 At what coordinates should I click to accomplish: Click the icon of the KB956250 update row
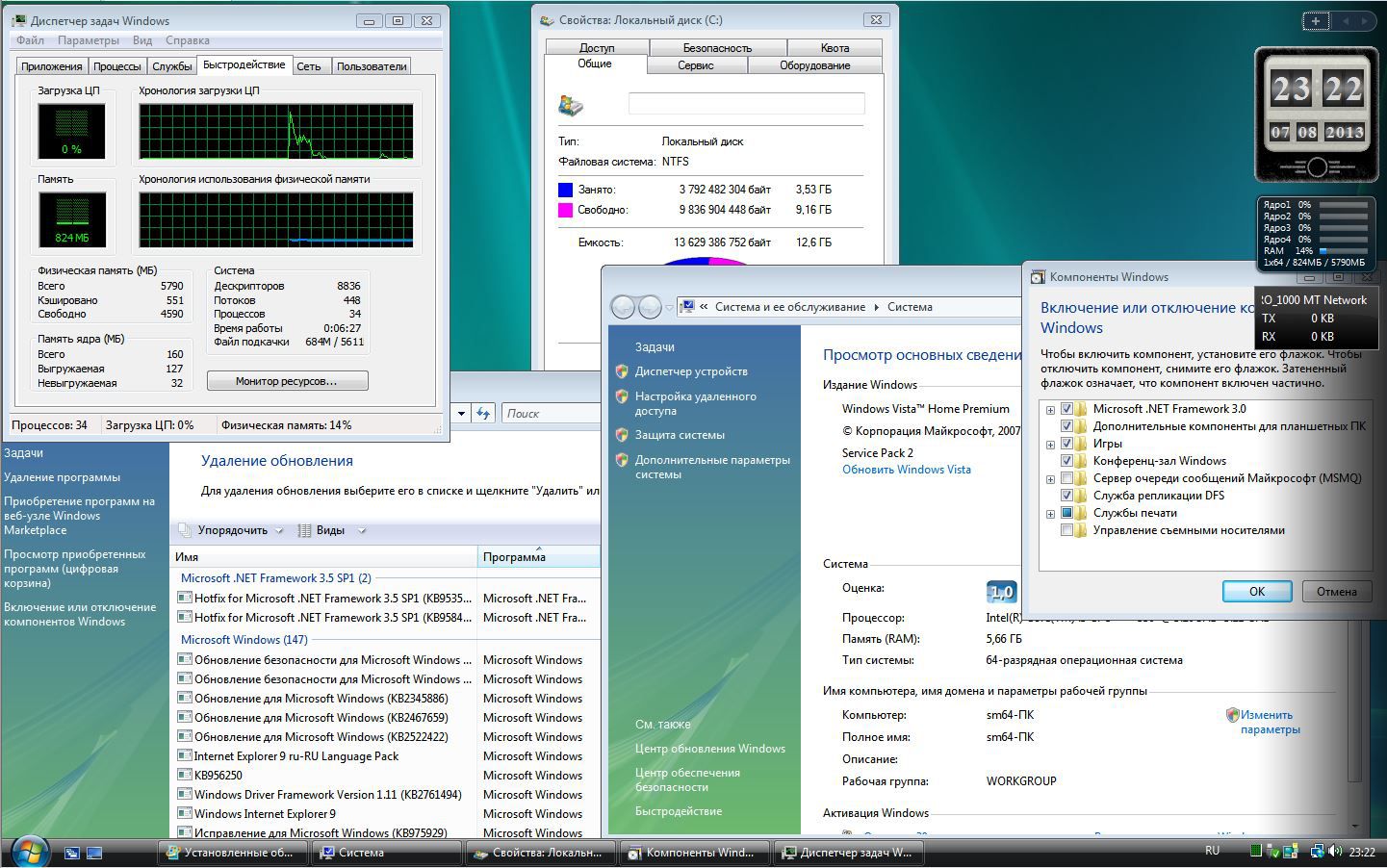pyautogui.click(x=185, y=775)
